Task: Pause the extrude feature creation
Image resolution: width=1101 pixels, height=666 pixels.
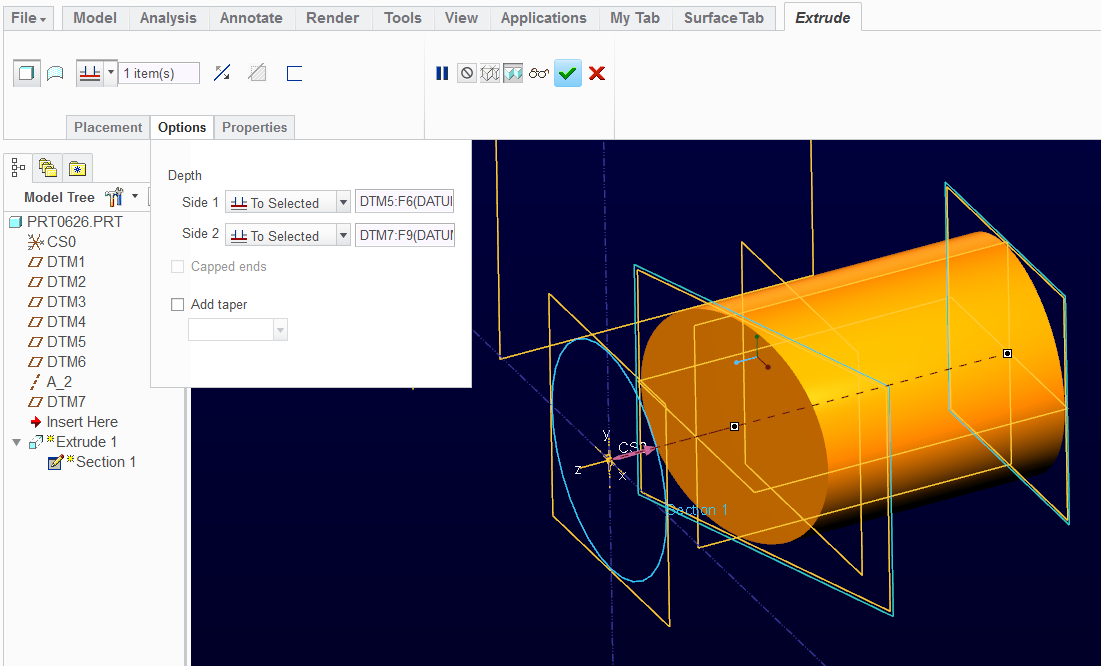Action: point(442,73)
